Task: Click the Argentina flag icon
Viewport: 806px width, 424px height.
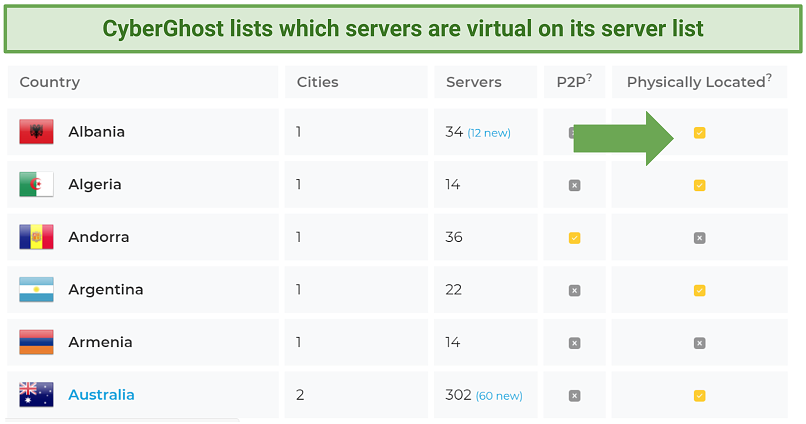Action: [36, 290]
